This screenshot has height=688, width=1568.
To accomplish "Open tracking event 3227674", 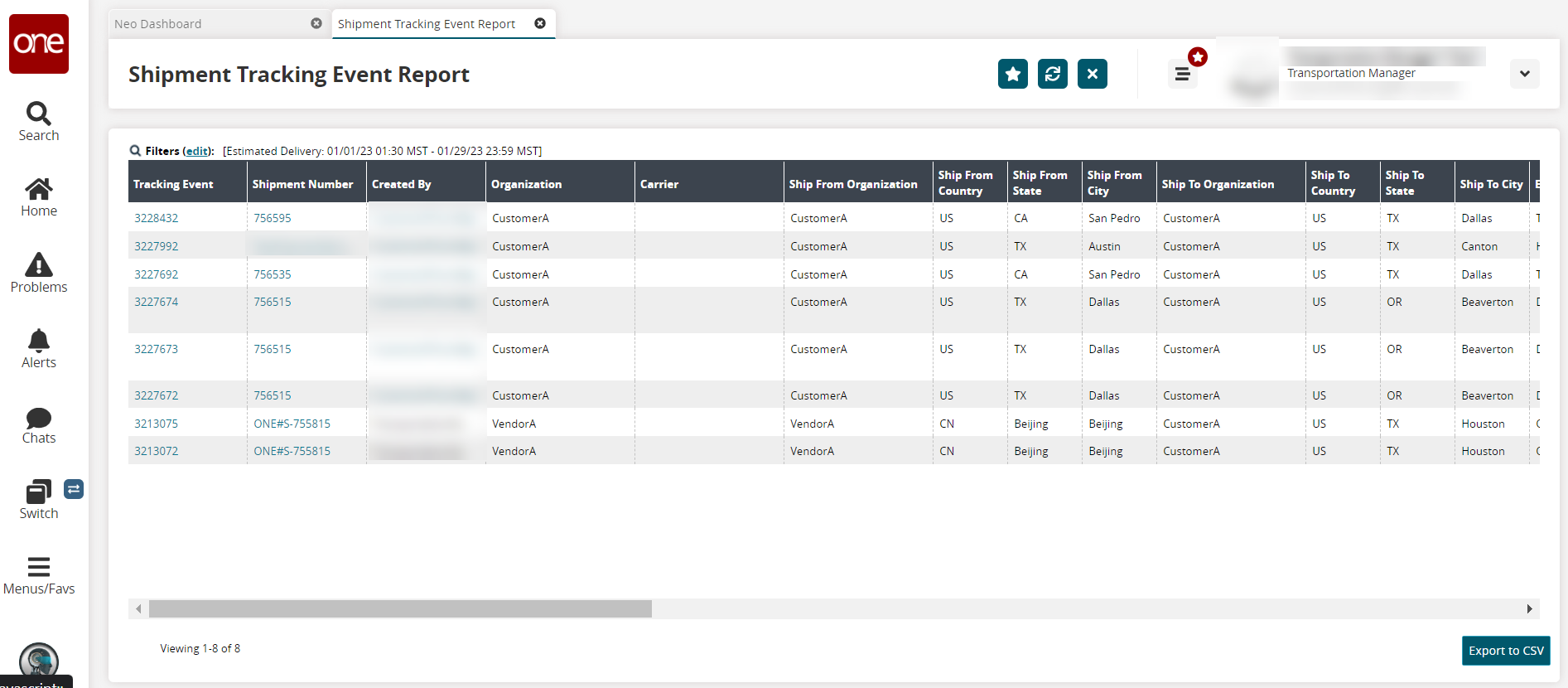I will coord(157,302).
